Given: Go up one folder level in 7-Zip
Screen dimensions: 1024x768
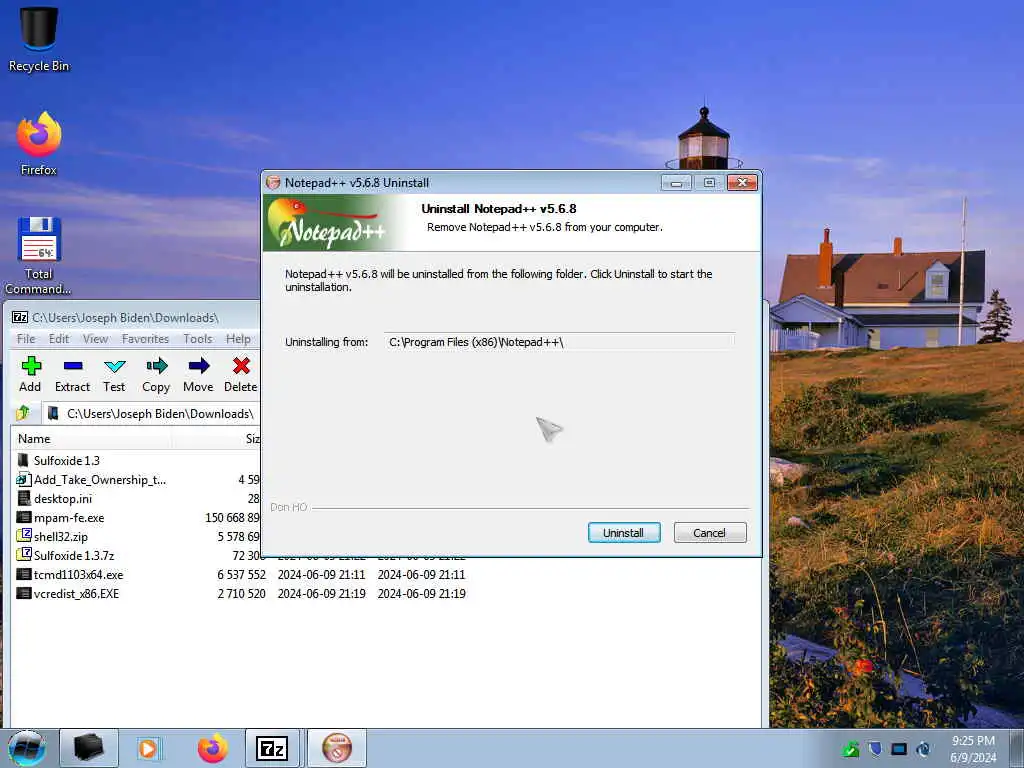Looking at the screenshot, I should coord(24,413).
